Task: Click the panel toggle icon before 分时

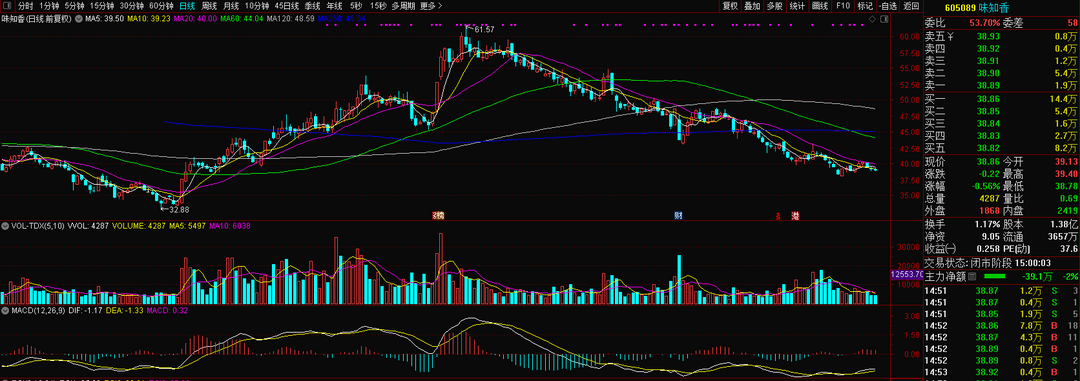Action: point(8,6)
